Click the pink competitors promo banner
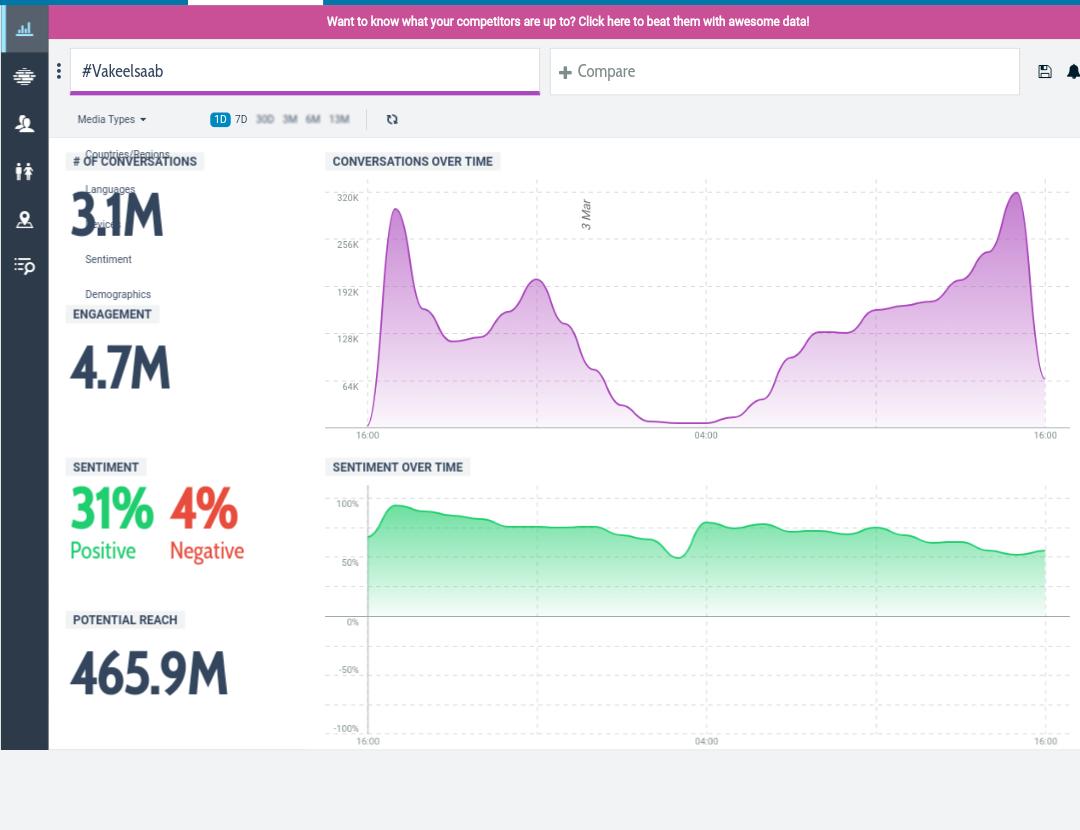Viewport: 1080px width, 830px height. click(564, 21)
